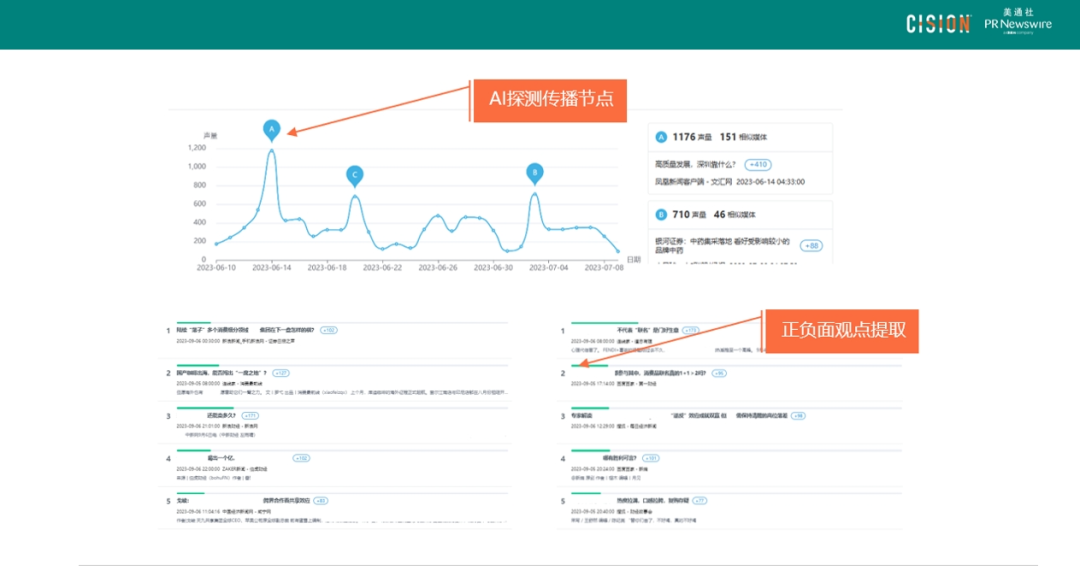Click the orange 正负面观点提取 label

point(843,329)
